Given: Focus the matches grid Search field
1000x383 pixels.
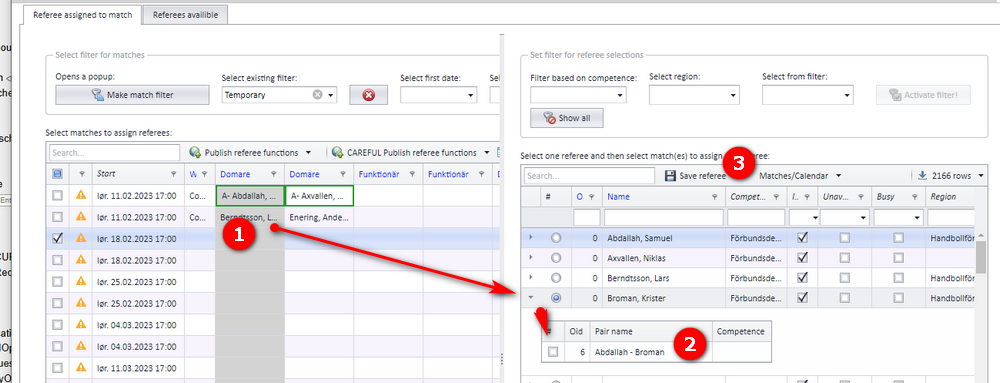Looking at the screenshot, I should pos(115,153).
